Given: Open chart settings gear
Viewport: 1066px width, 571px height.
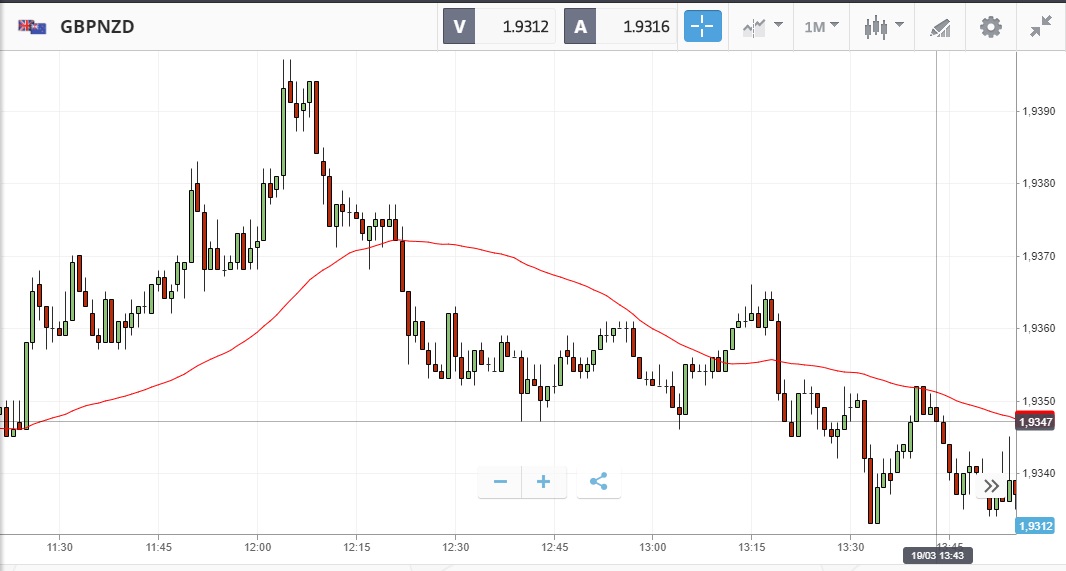Looking at the screenshot, I should [x=990, y=26].
